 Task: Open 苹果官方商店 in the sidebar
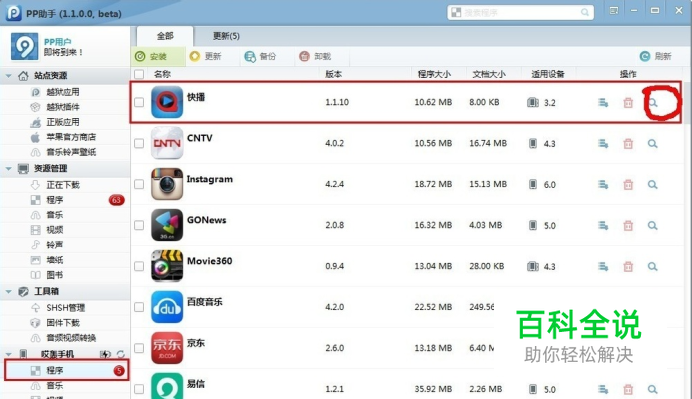coord(71,137)
